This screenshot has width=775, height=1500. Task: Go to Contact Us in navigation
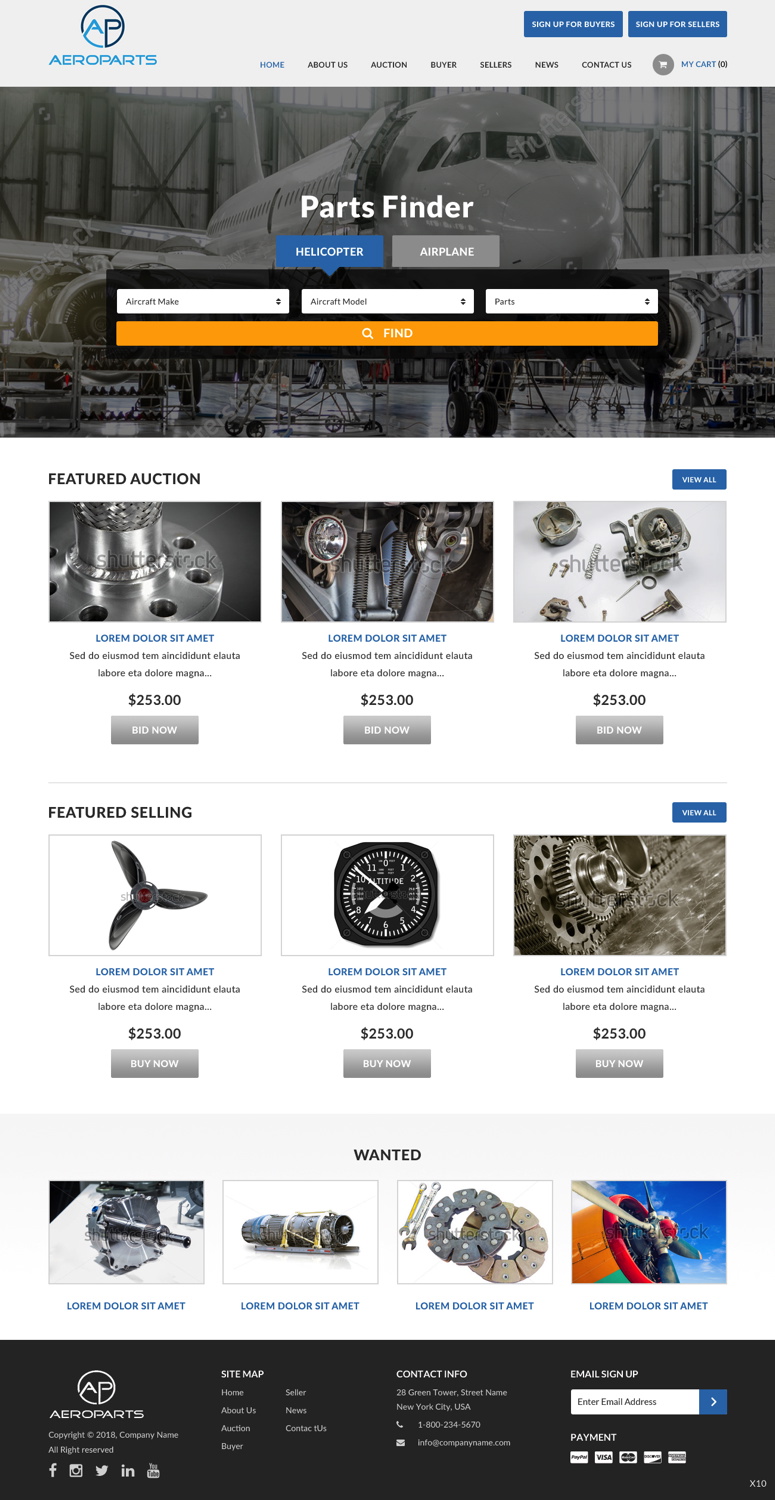pyautogui.click(x=607, y=64)
